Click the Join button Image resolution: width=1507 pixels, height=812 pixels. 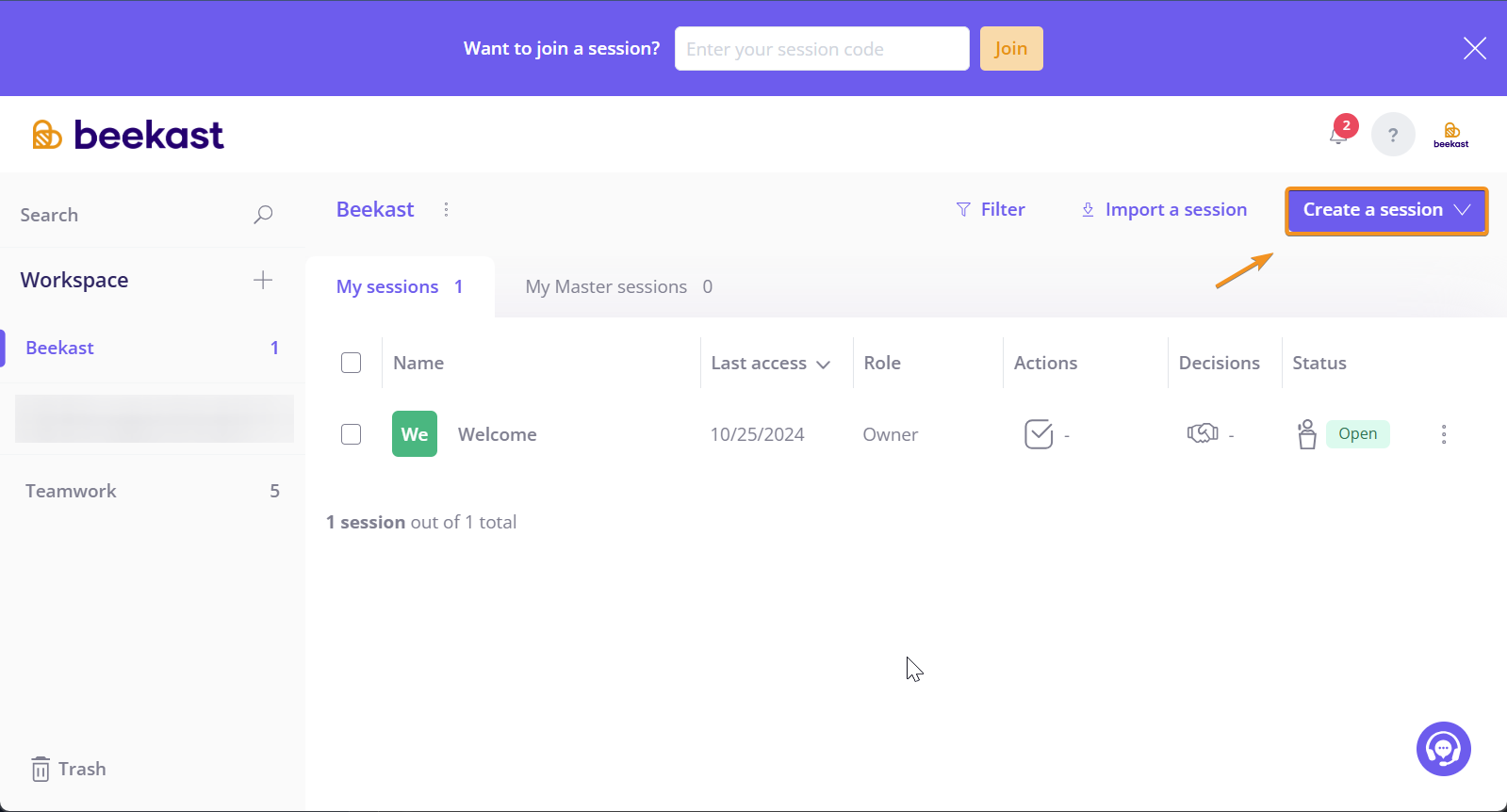click(x=1011, y=48)
